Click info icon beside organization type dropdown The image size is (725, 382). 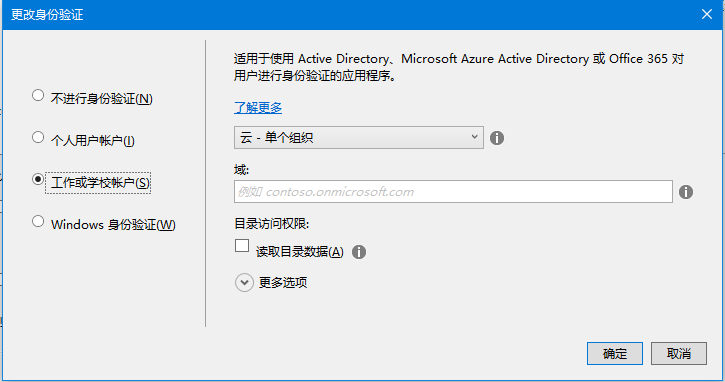[497, 138]
